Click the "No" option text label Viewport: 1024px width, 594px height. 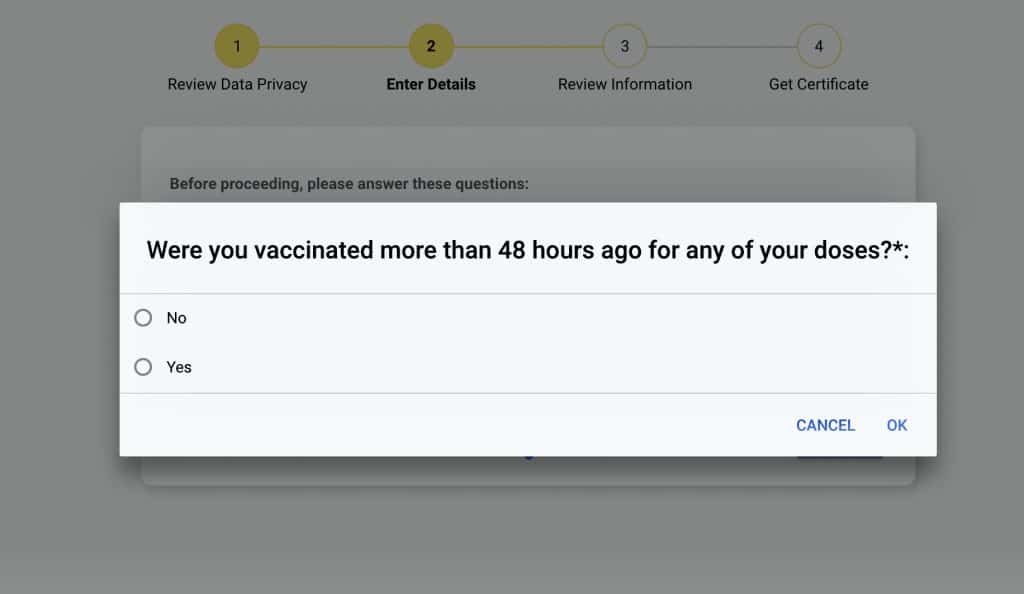pyautogui.click(x=177, y=318)
